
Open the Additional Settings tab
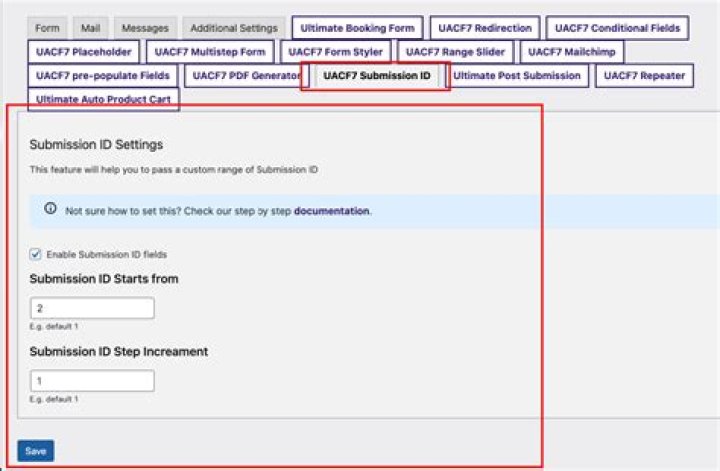coord(234,28)
